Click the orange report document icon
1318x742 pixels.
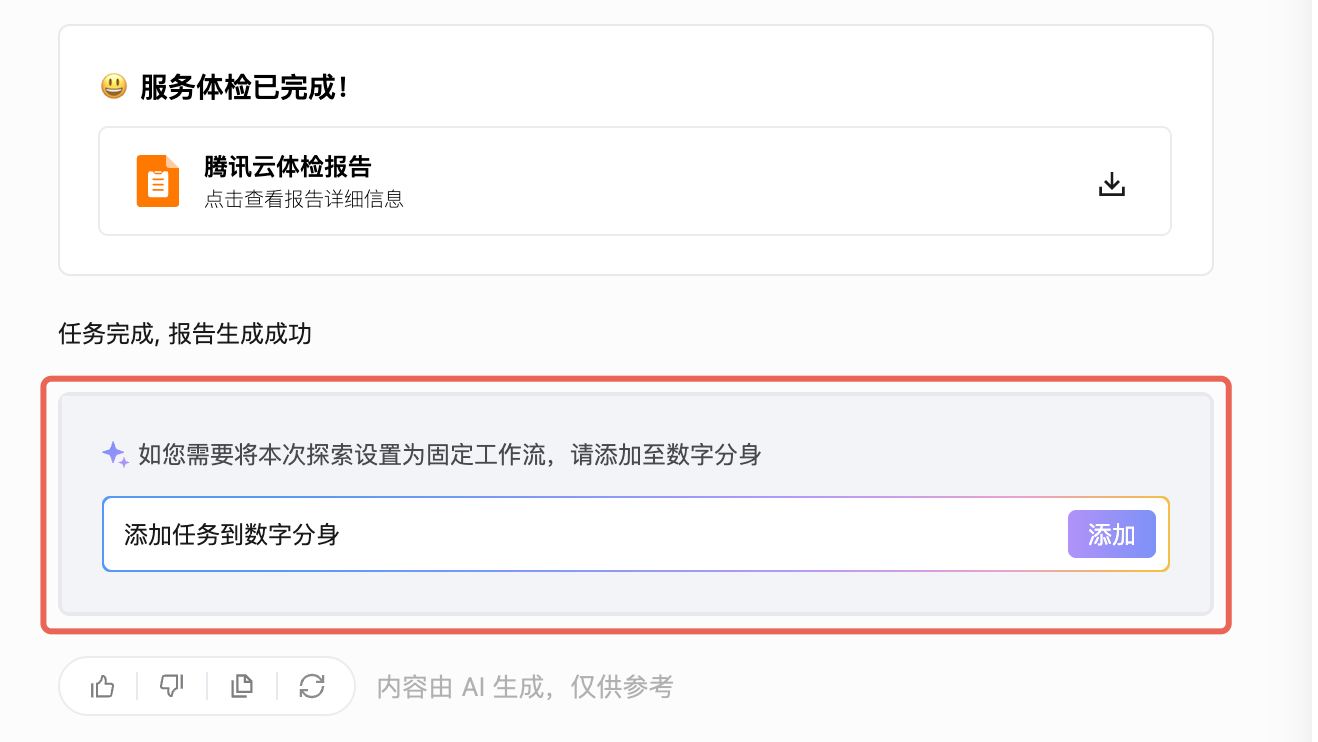point(158,181)
